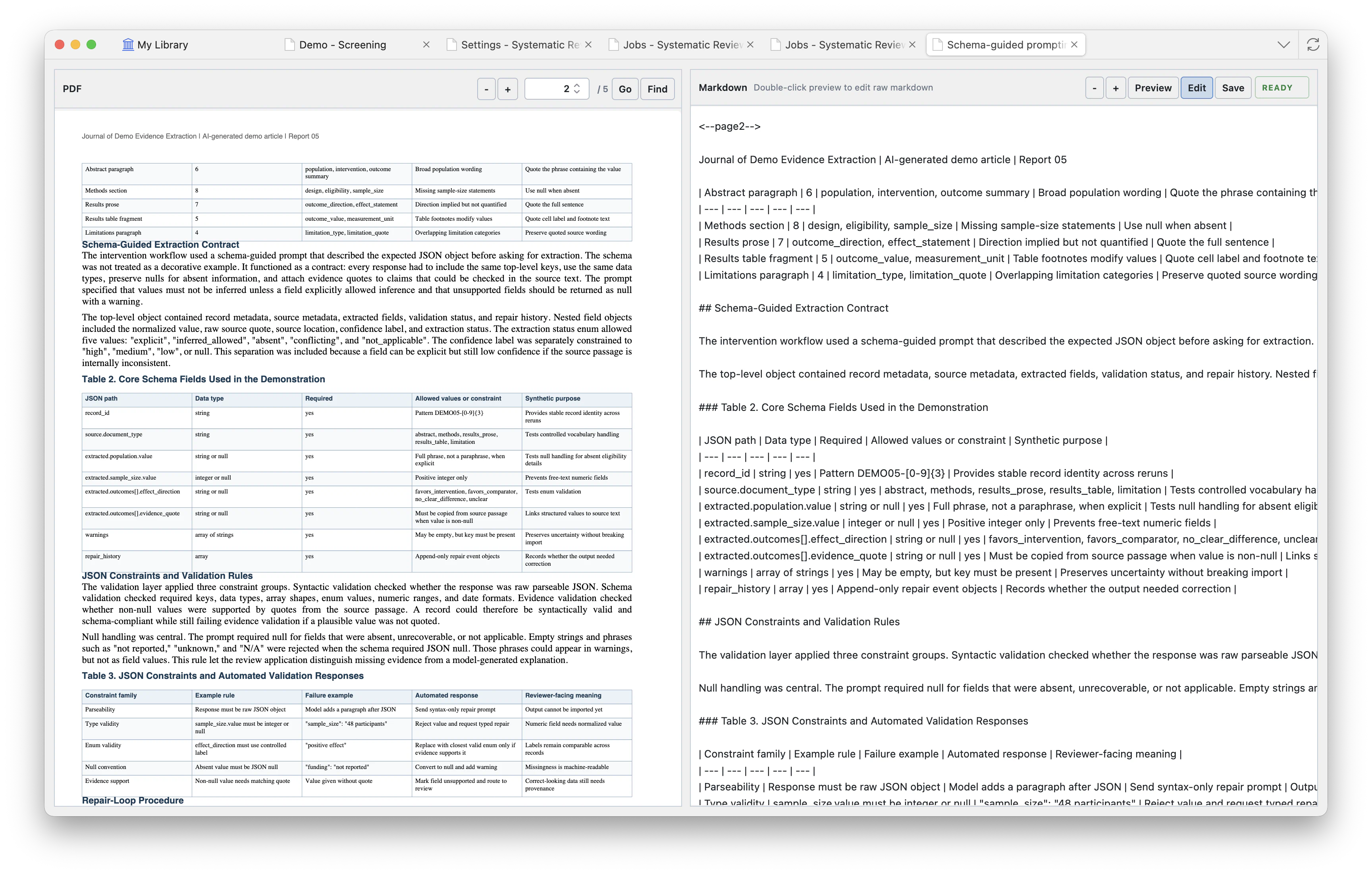This screenshot has height=875, width=1372.
Task: Select the Schema-guided prompting tab
Action: [1006, 44]
